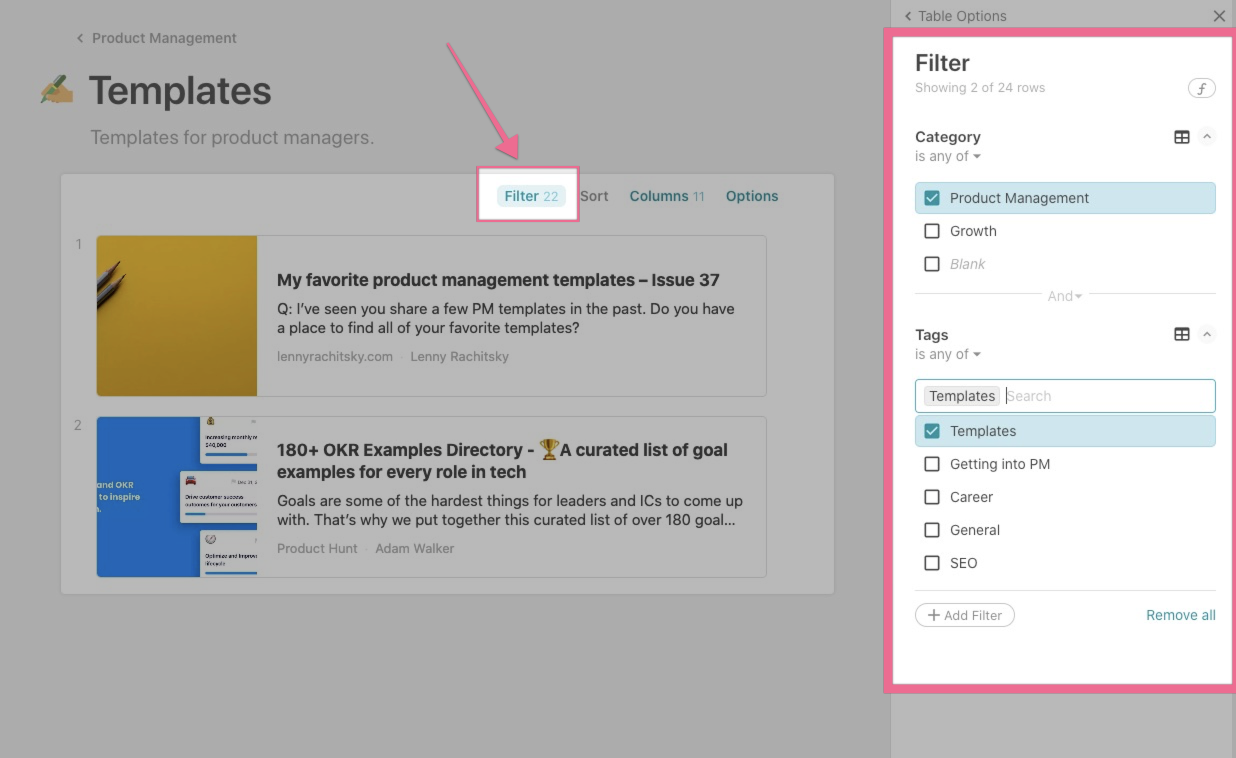Tick the Getting into PM tag
This screenshot has width=1236, height=758.
click(932, 464)
